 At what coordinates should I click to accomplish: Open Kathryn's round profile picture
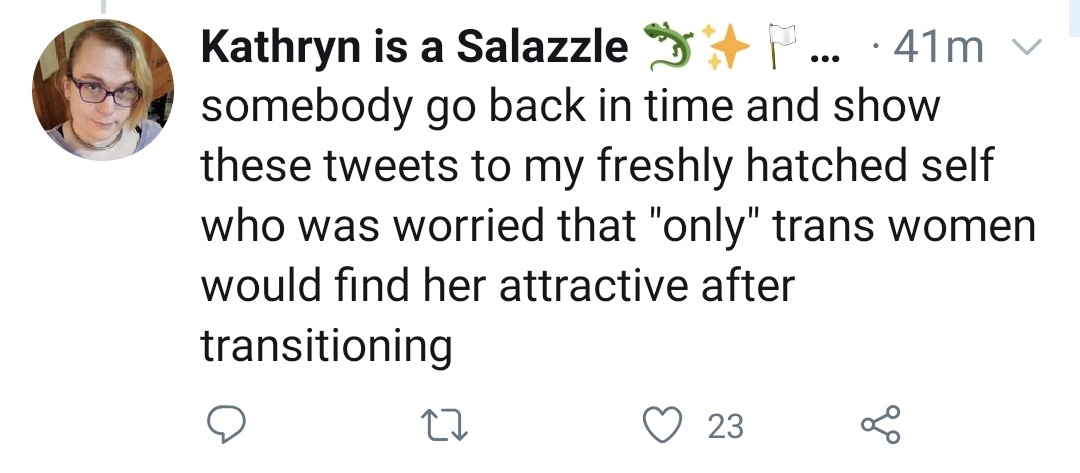pyautogui.click(x=103, y=90)
